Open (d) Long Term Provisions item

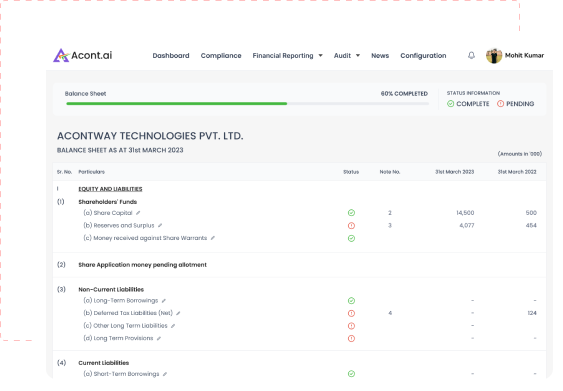point(118,338)
